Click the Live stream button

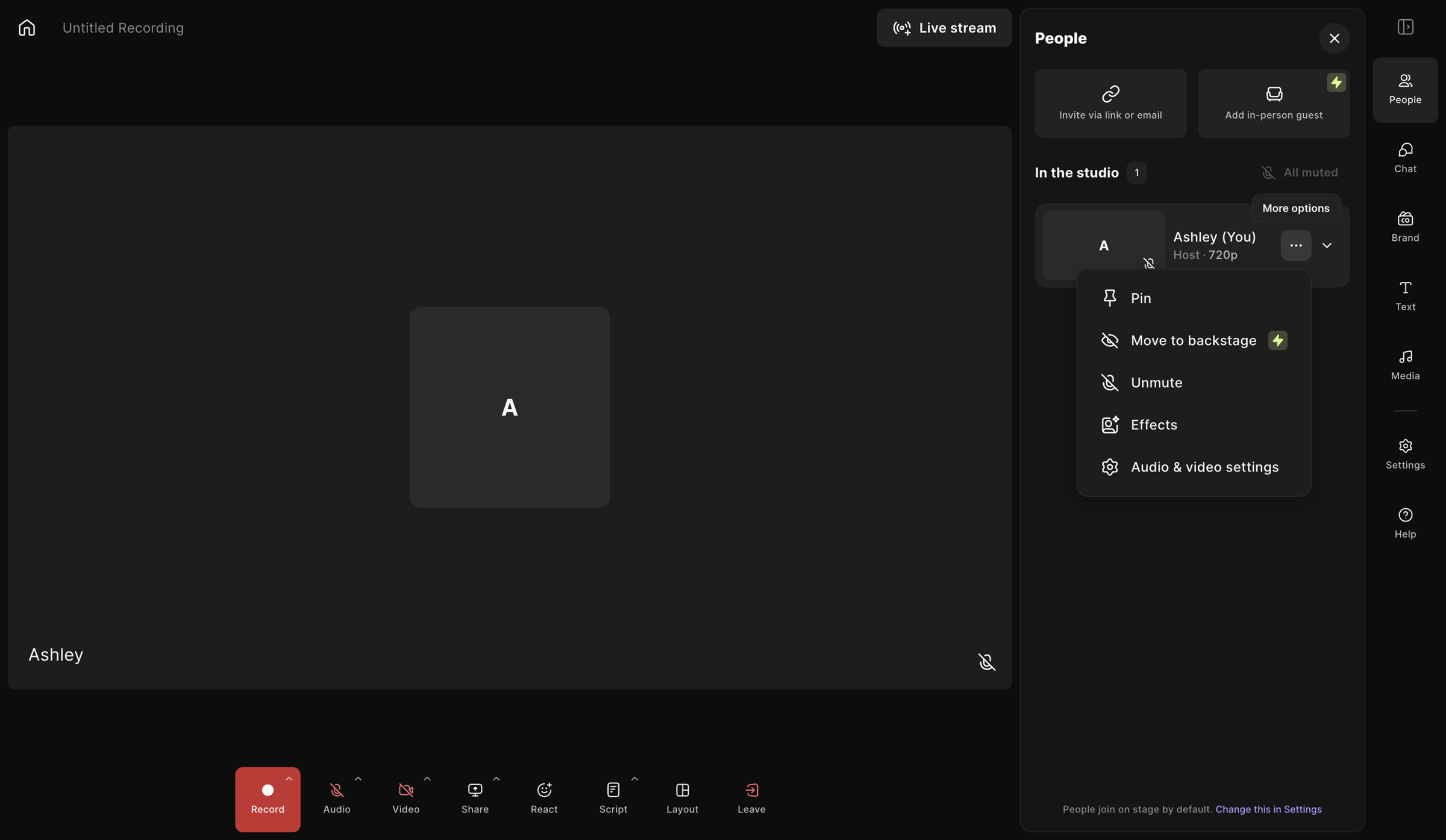944,28
